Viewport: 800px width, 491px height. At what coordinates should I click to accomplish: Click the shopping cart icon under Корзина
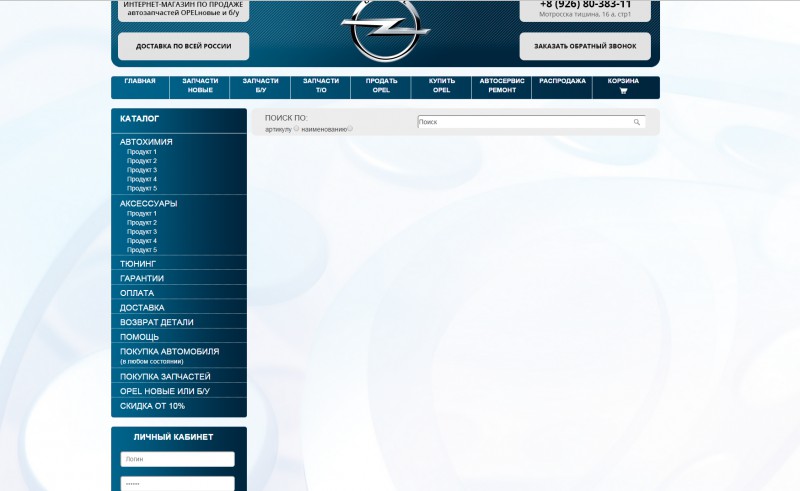click(623, 91)
